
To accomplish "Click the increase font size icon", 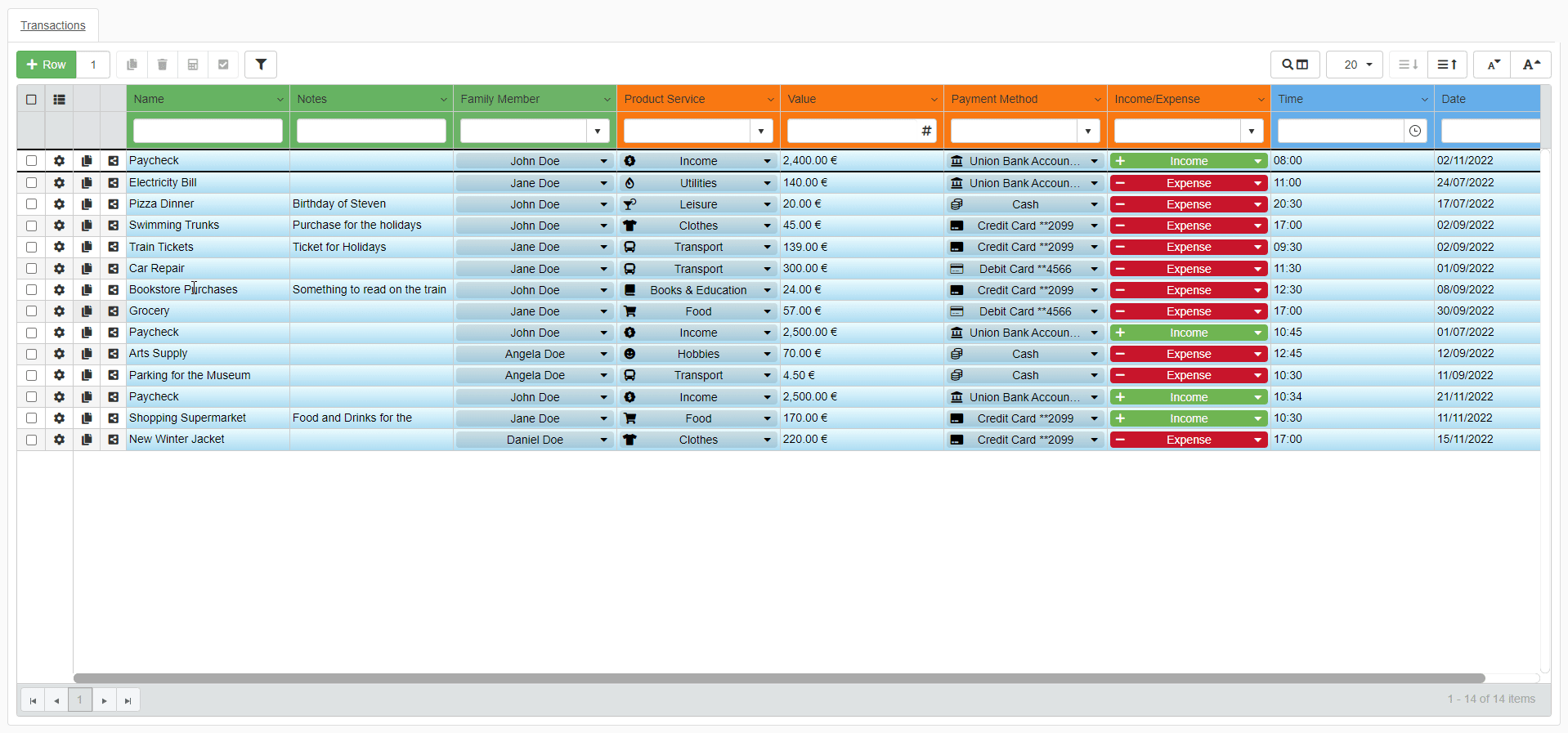I will [x=1531, y=65].
